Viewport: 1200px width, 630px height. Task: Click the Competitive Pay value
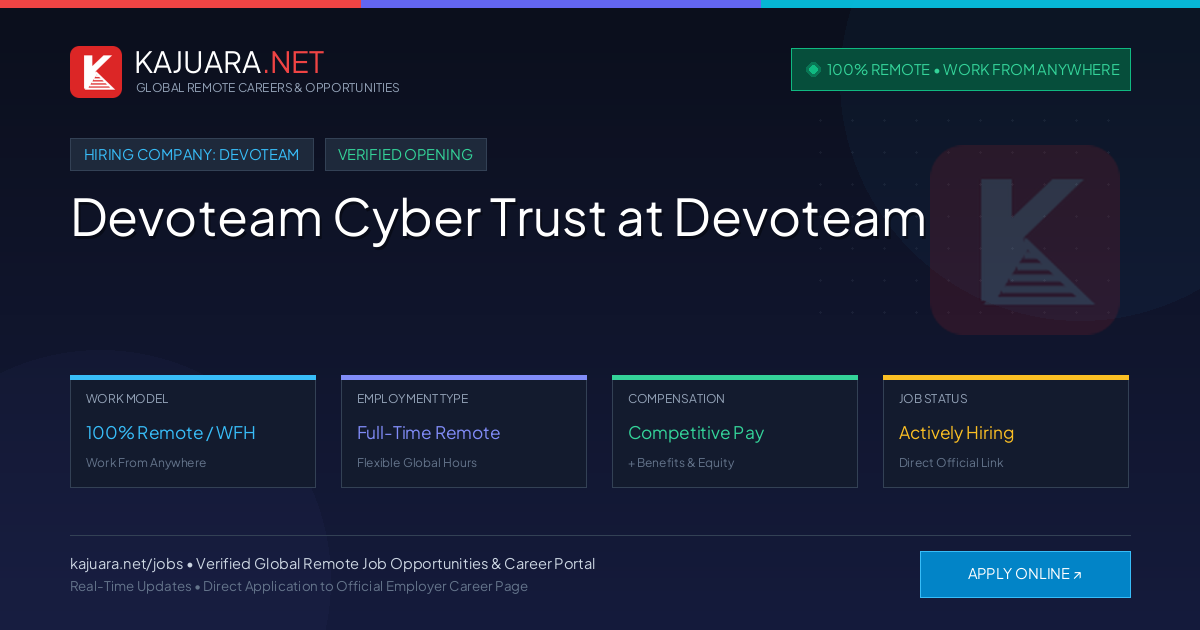point(696,433)
